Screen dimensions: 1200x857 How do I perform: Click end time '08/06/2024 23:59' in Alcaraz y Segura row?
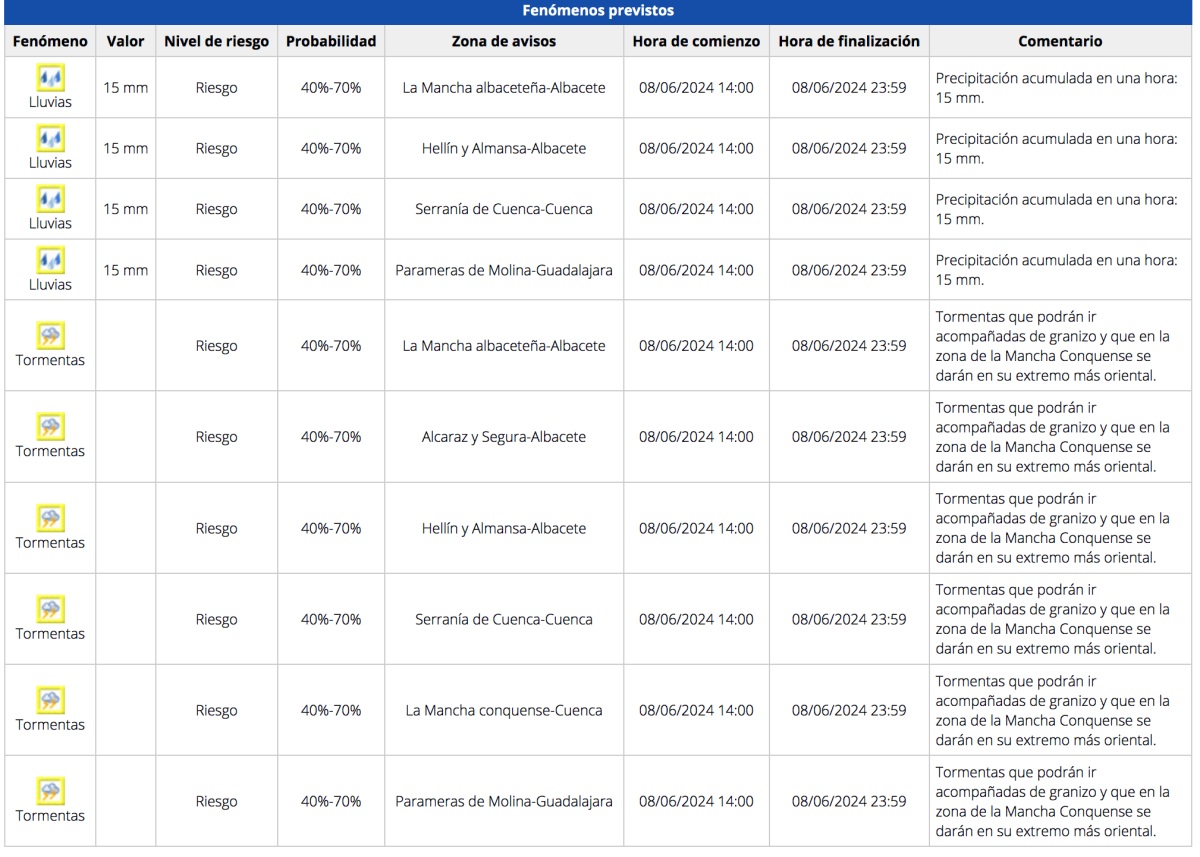pyautogui.click(x=849, y=437)
